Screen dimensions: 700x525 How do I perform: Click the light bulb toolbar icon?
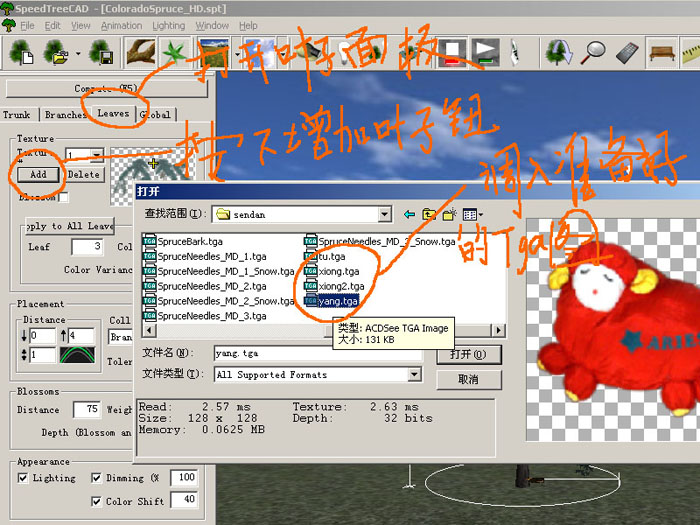(344, 53)
